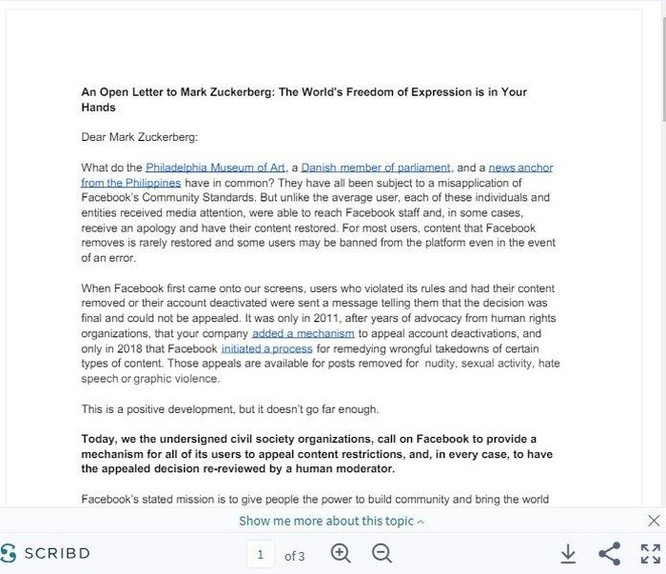Viewport: 666px width, 574px height.
Task: Close the 'Show me more' banner
Action: point(654,520)
